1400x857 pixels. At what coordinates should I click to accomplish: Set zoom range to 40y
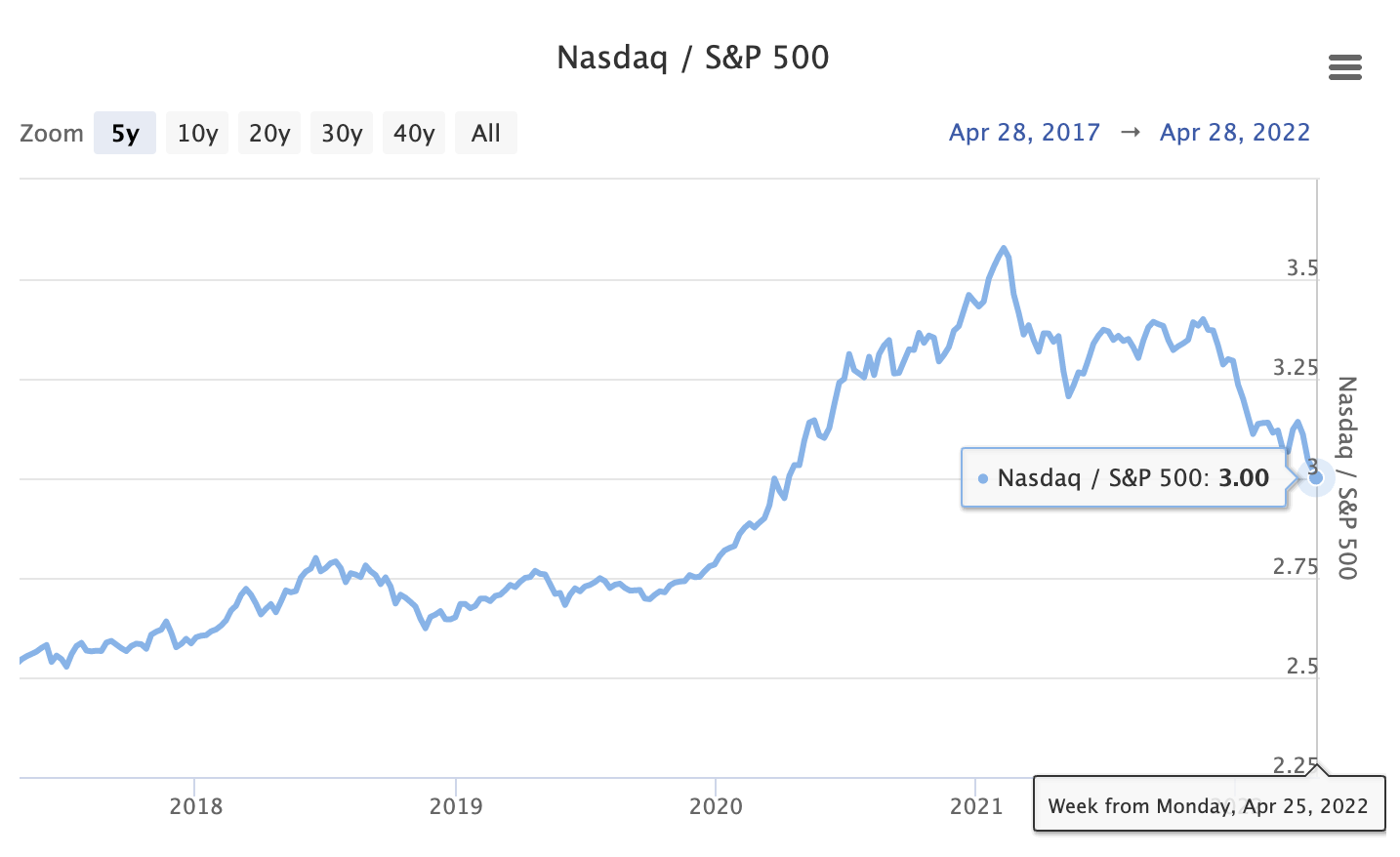tap(414, 134)
